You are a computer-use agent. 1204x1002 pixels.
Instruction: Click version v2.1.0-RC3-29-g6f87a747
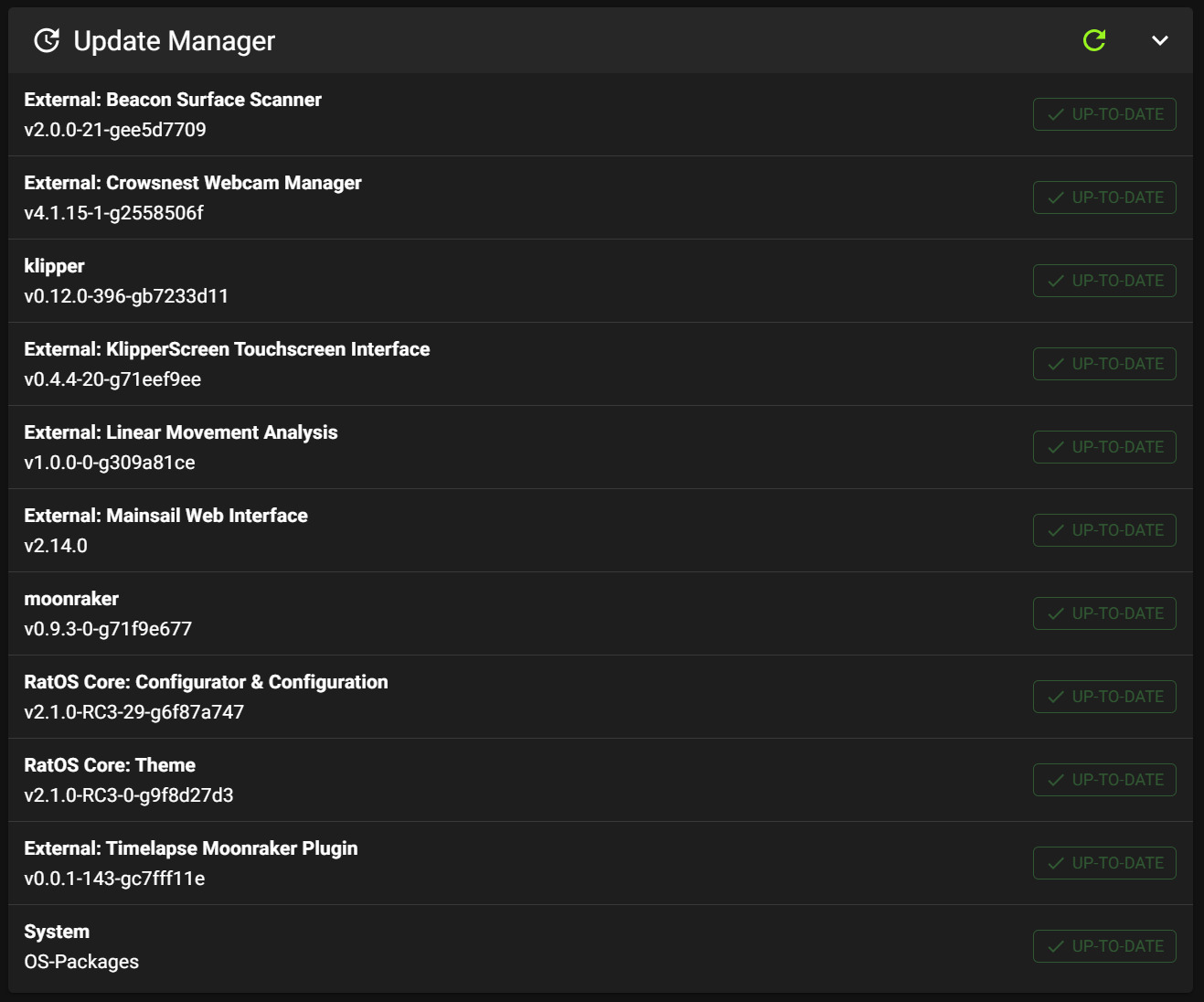point(134,712)
